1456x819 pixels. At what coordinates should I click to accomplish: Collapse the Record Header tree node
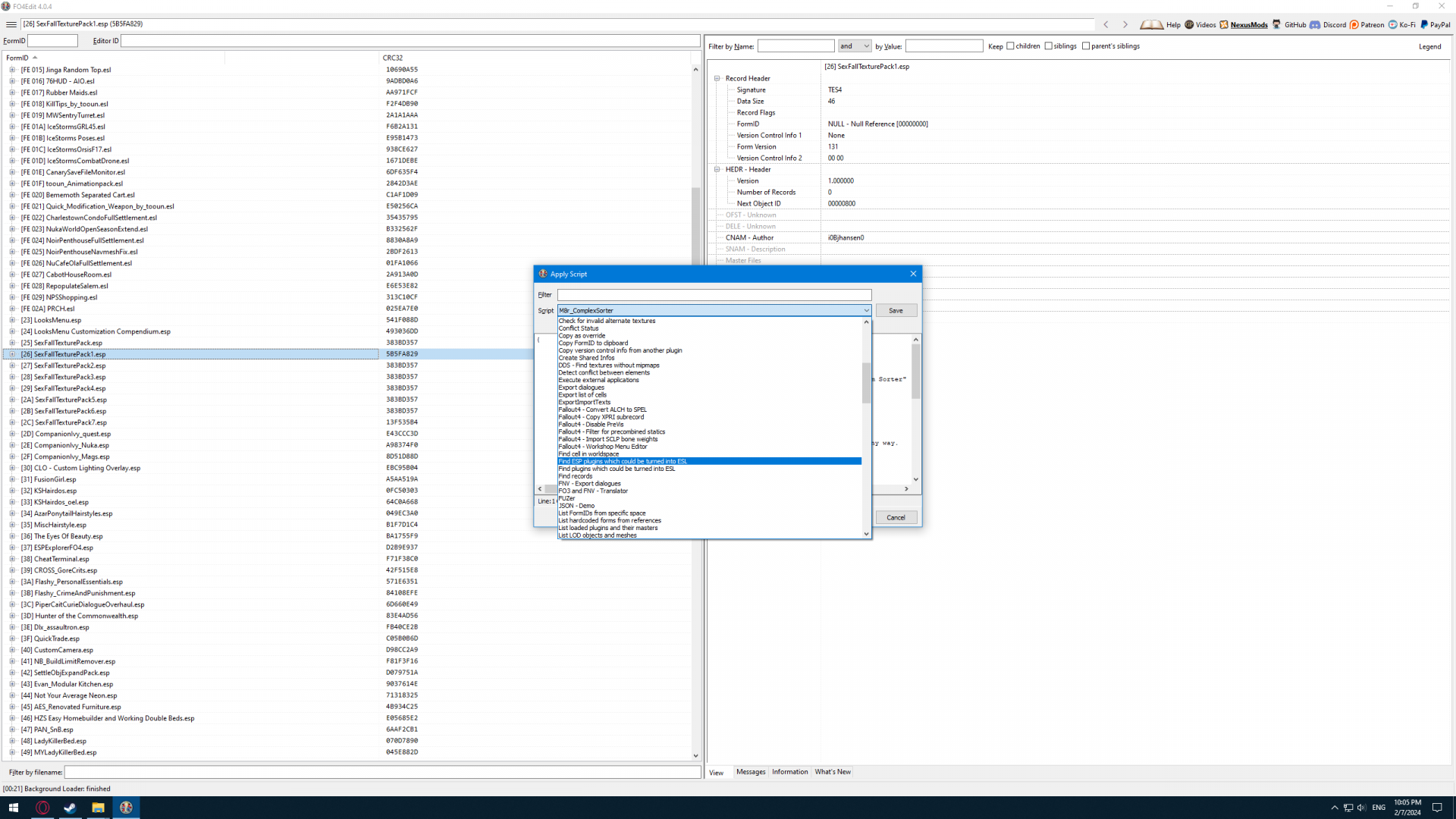(717, 78)
